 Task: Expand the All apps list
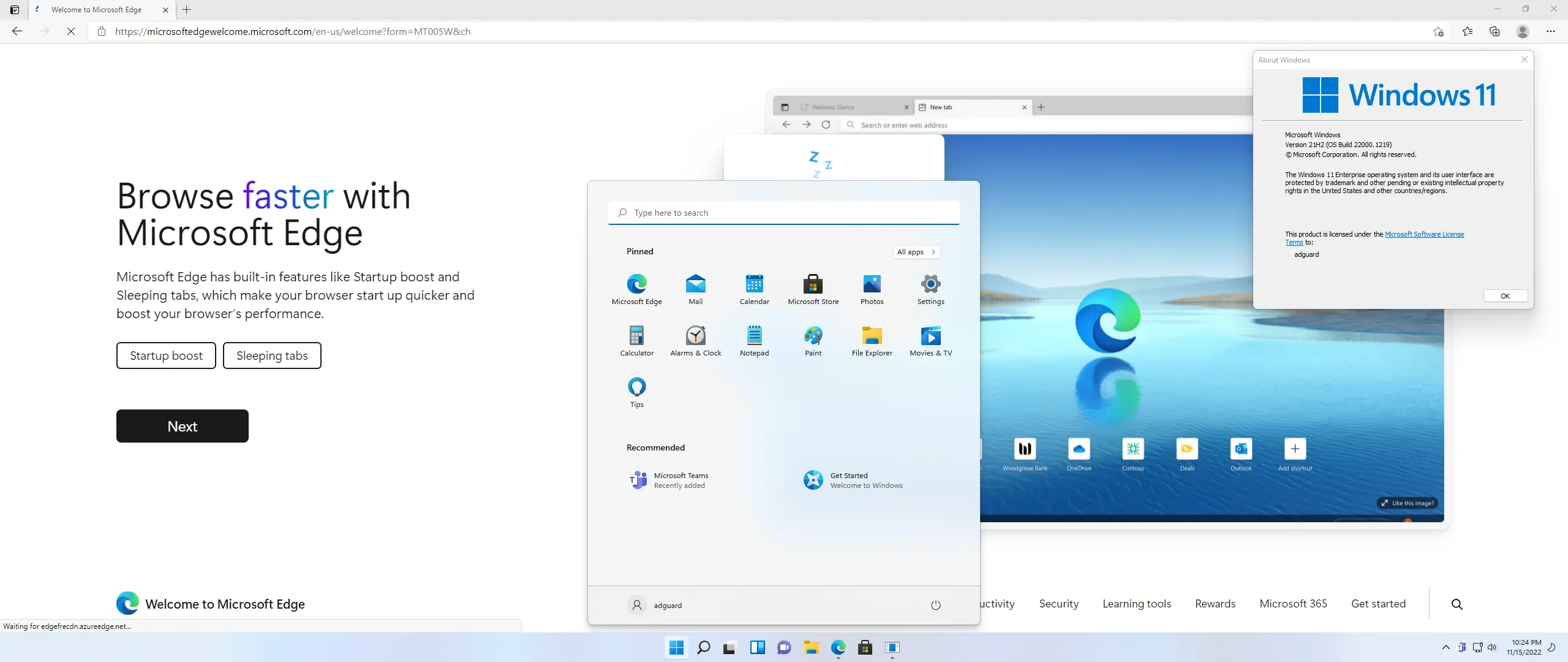pyautogui.click(x=916, y=252)
